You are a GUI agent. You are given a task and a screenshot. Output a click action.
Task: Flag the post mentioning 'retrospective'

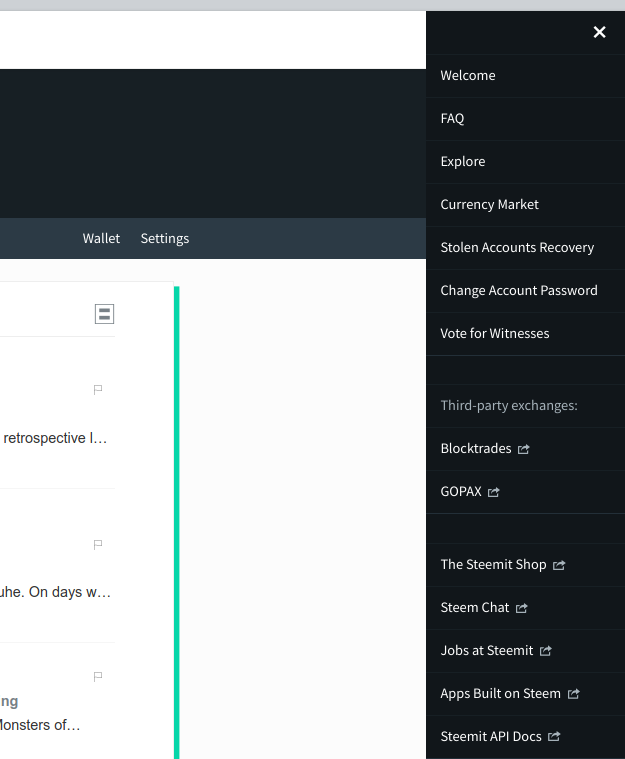tap(98, 390)
